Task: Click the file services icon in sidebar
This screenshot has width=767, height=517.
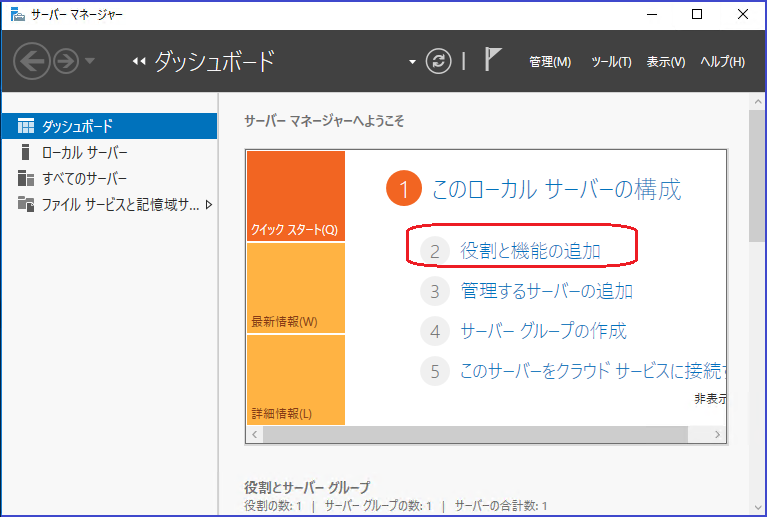Action: [x=26, y=204]
